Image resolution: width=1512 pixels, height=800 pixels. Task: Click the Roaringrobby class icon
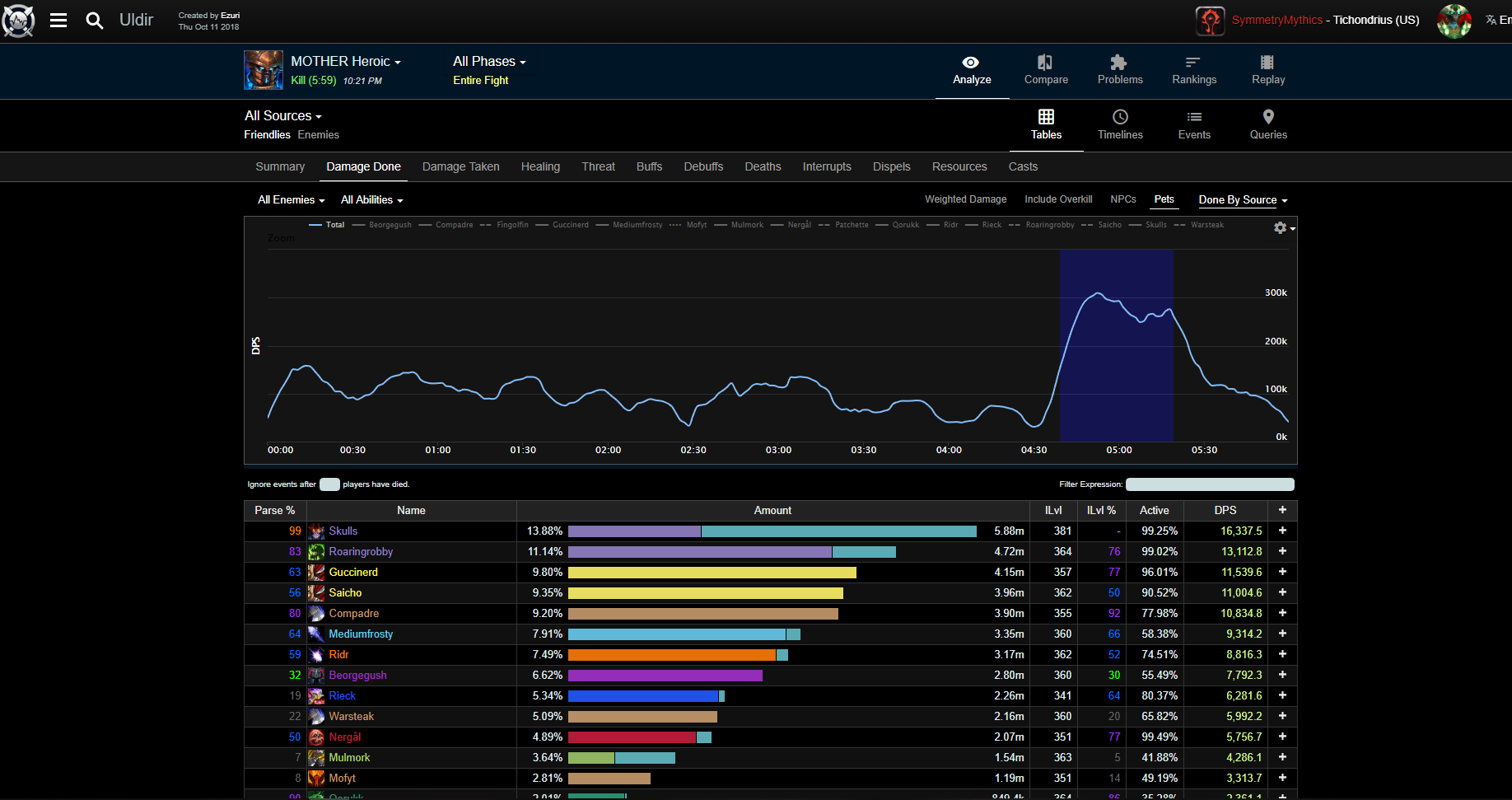[x=316, y=552]
